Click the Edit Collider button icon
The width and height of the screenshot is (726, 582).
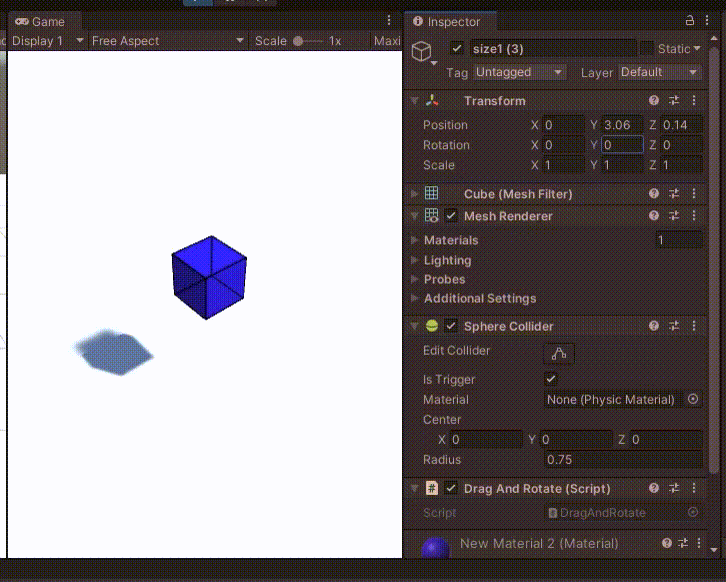[559, 353]
